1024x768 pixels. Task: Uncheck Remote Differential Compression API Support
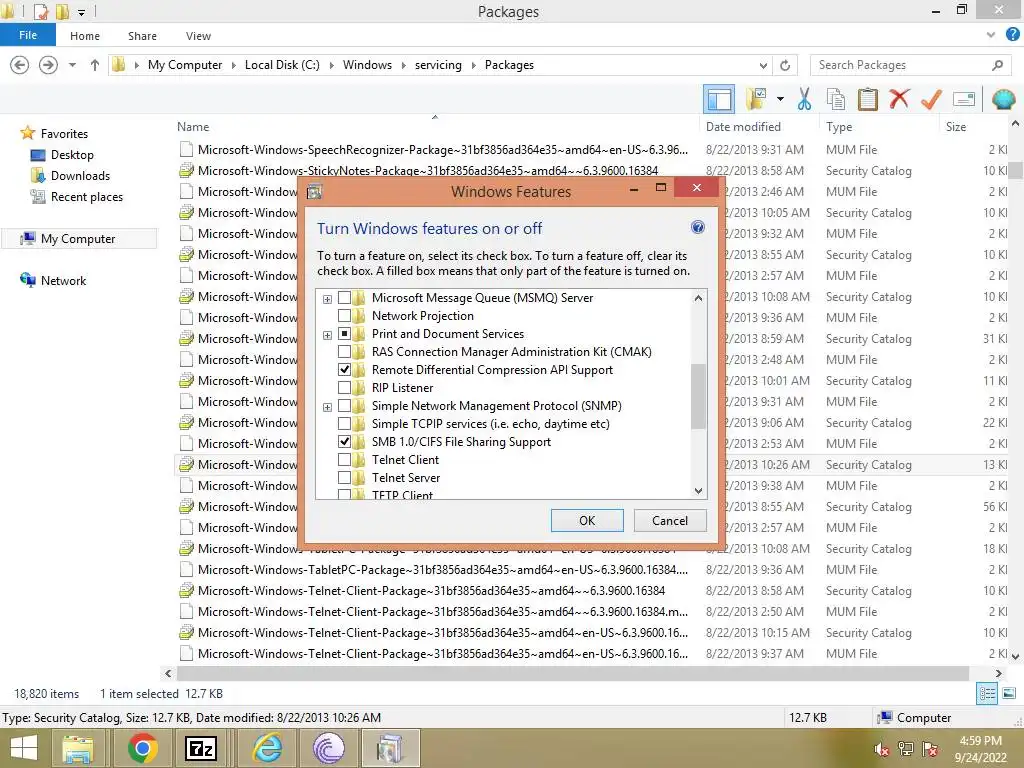point(344,370)
